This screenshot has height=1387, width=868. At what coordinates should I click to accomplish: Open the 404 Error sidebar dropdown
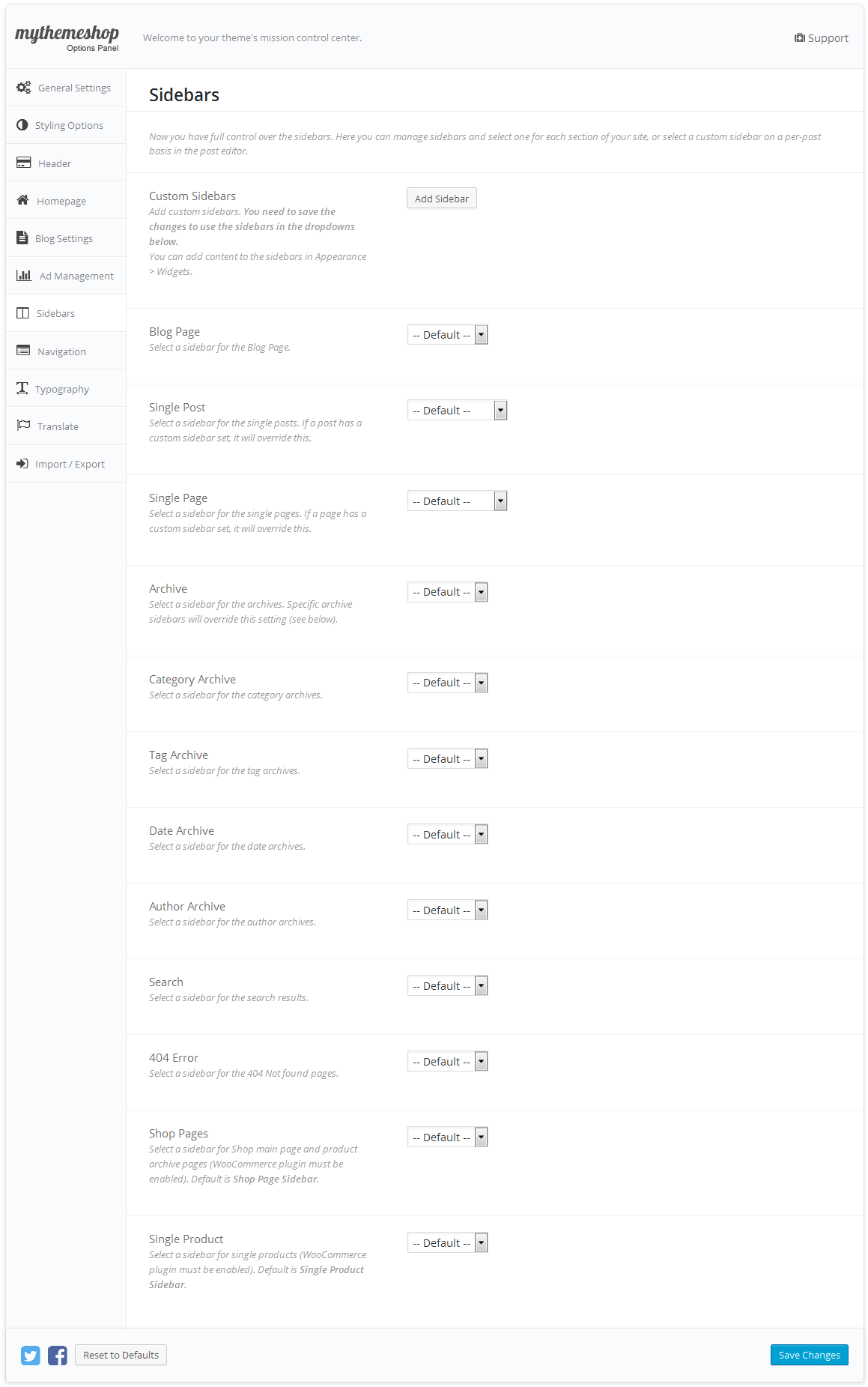pyautogui.click(x=448, y=1062)
